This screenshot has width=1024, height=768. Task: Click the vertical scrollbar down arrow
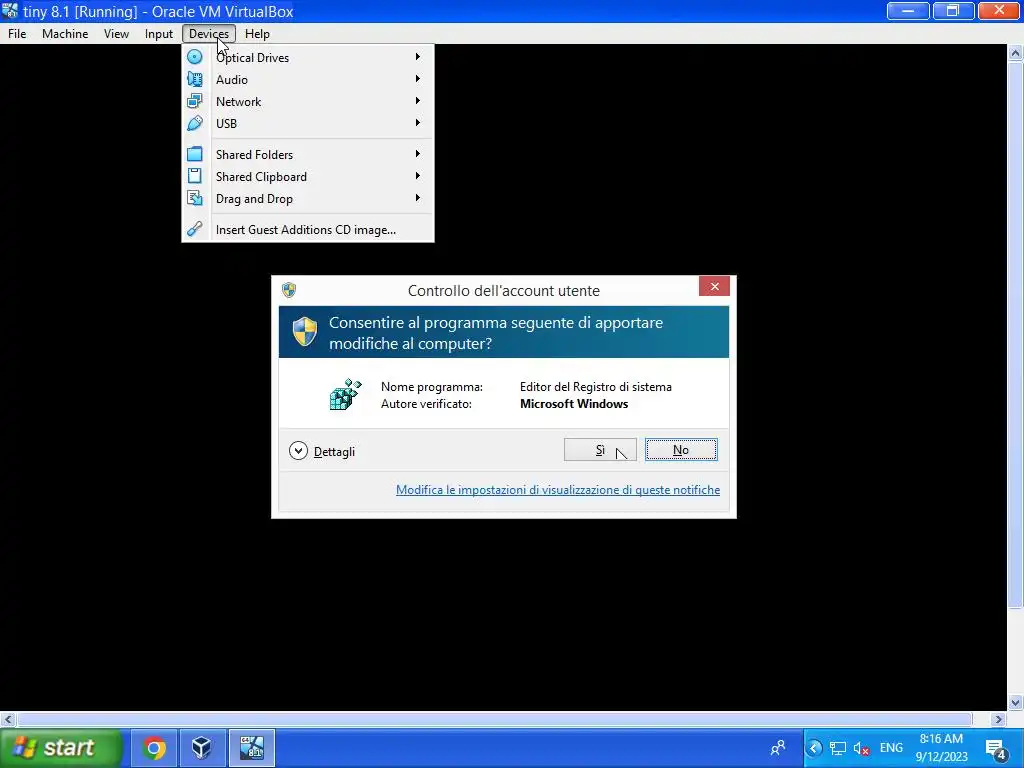tap(1016, 703)
